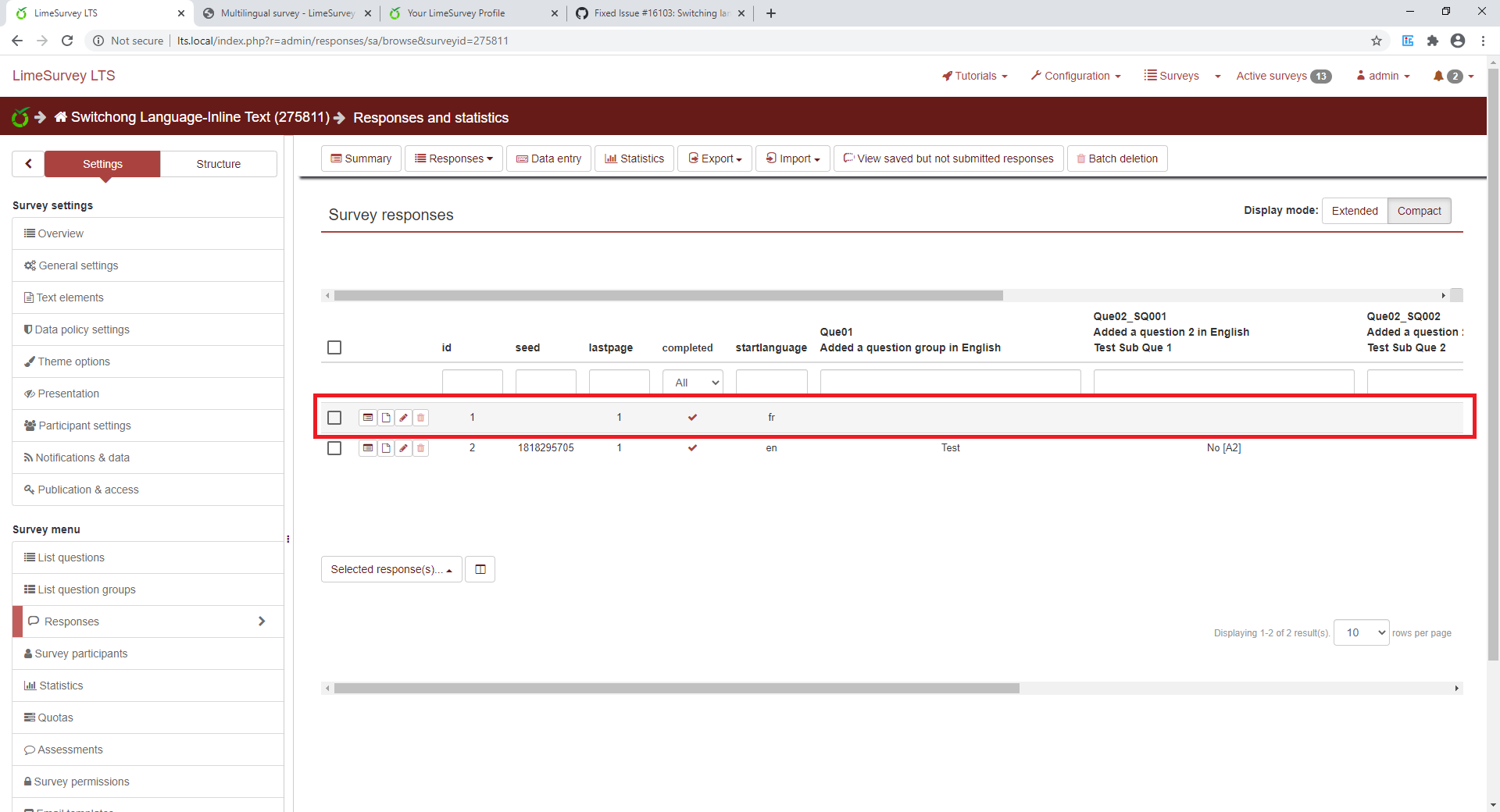The height and width of the screenshot is (812, 1500).
Task: Click the lower horizontal table scrollbar
Action: (x=677, y=688)
